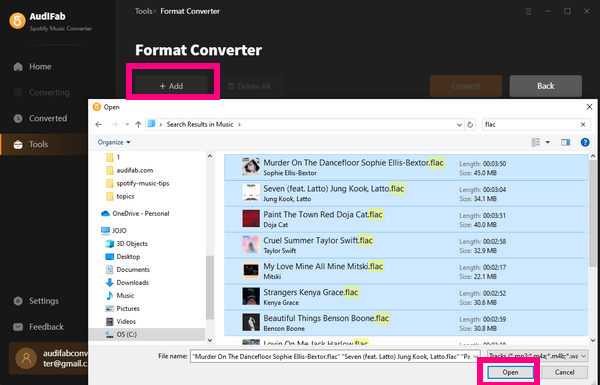600x385 pixels.
Task: Select Strangers Kenya Grace.flac
Action: 406,297
